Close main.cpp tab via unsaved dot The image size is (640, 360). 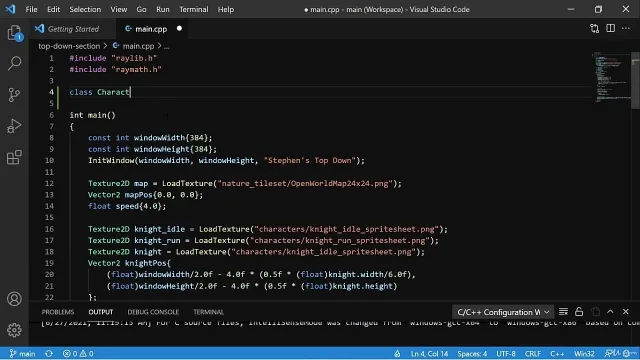[179, 29]
